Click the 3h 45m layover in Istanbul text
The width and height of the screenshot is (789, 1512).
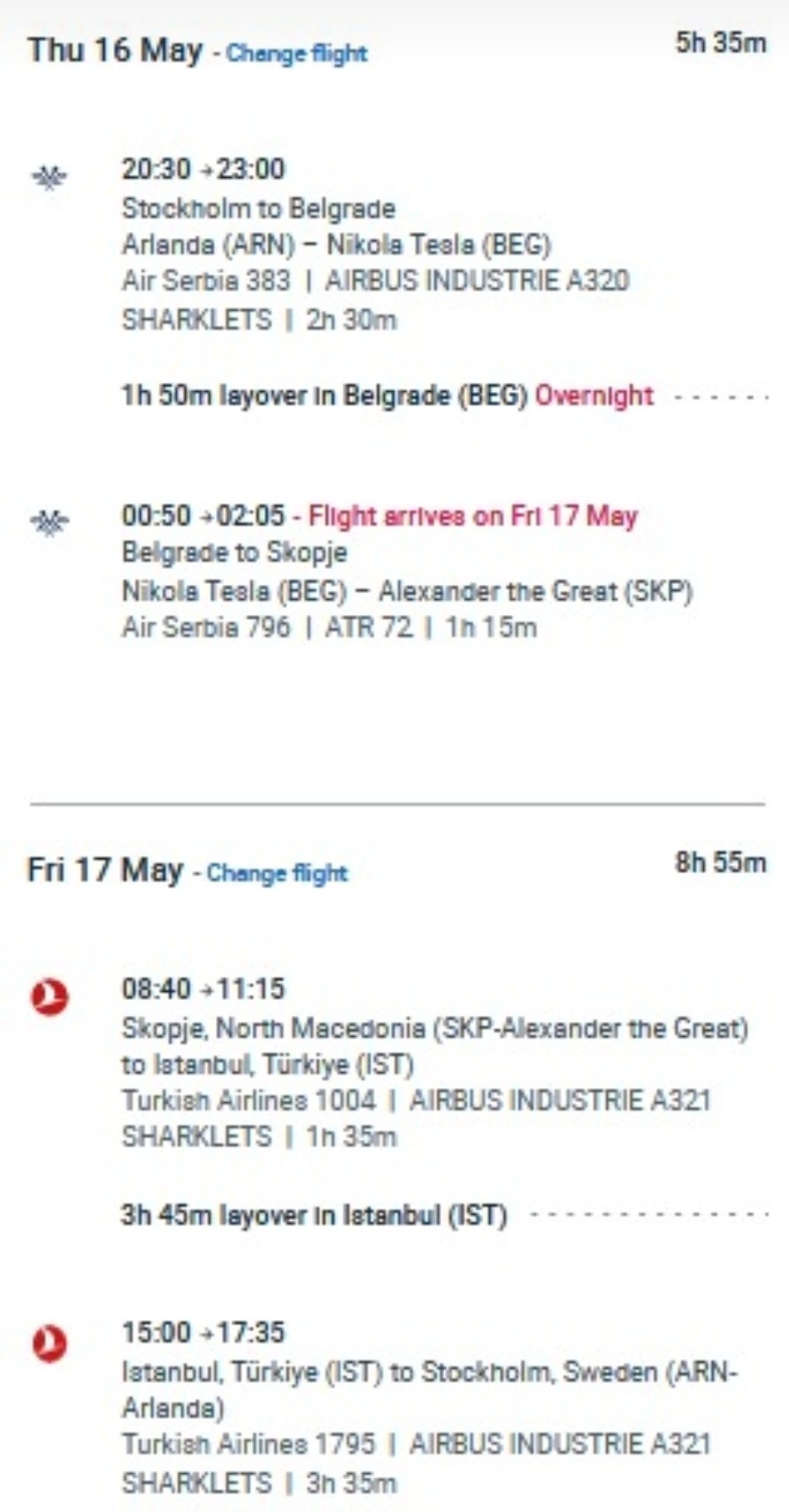tap(314, 1215)
